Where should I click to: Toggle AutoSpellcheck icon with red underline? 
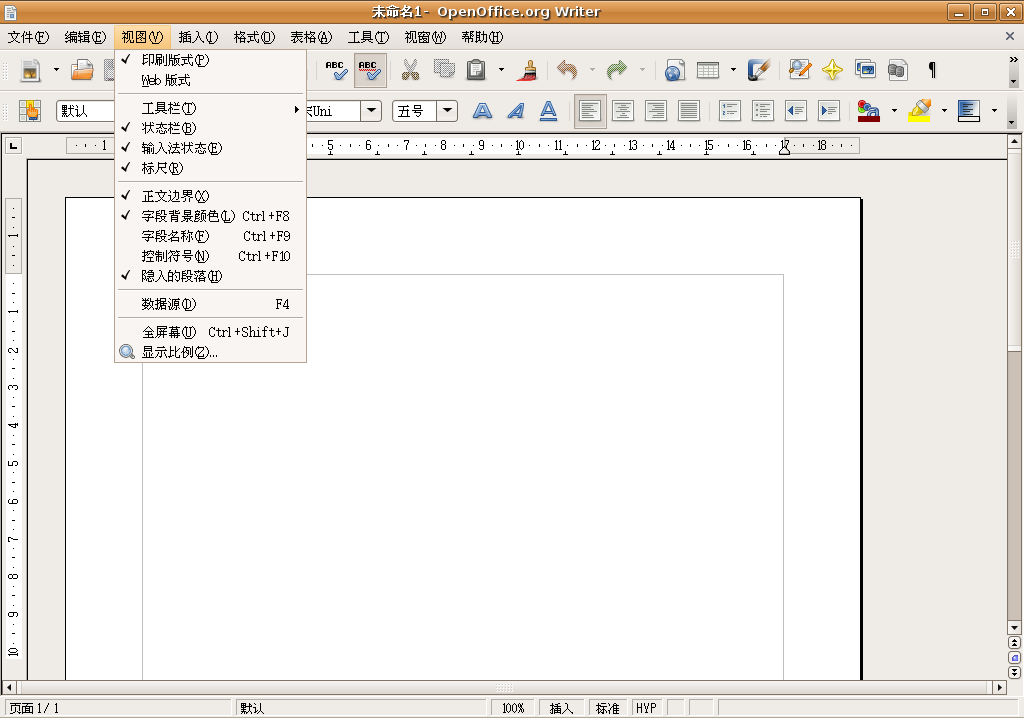click(370, 70)
